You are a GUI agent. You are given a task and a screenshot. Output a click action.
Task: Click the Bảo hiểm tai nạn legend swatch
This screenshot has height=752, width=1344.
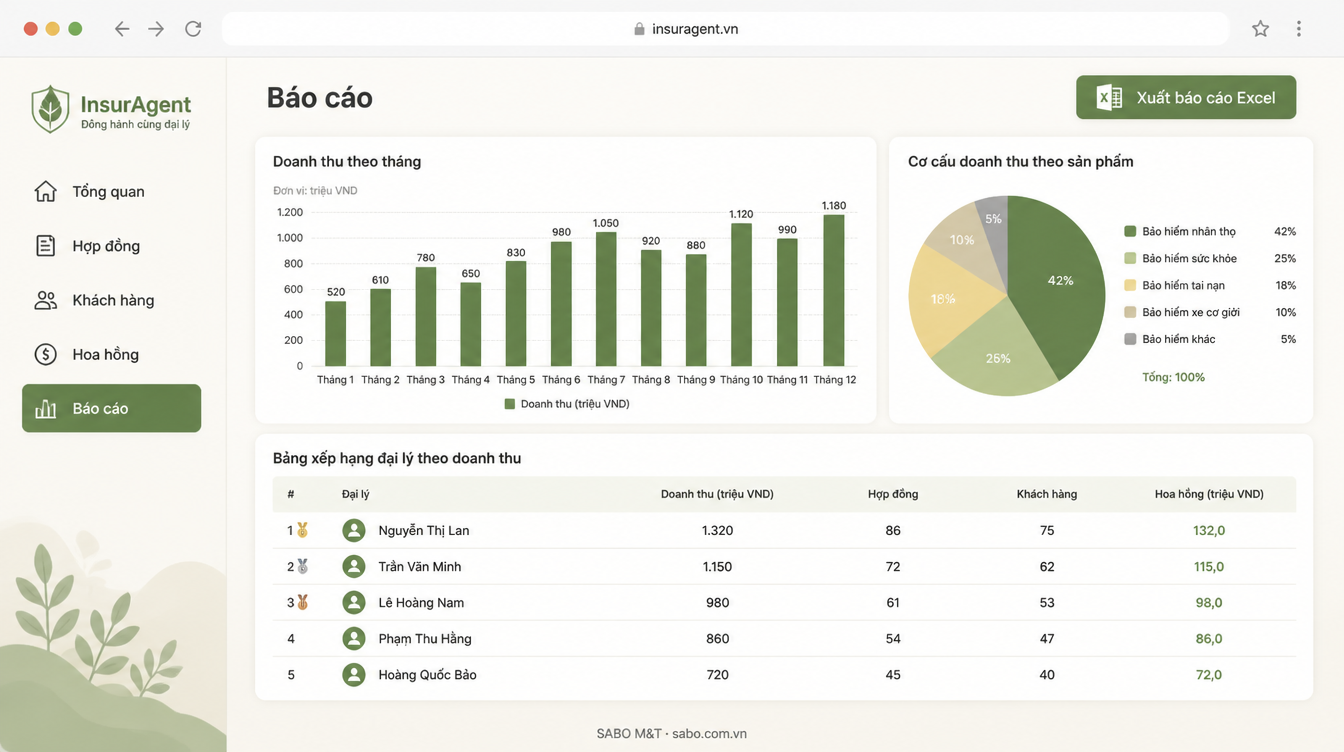1130,285
